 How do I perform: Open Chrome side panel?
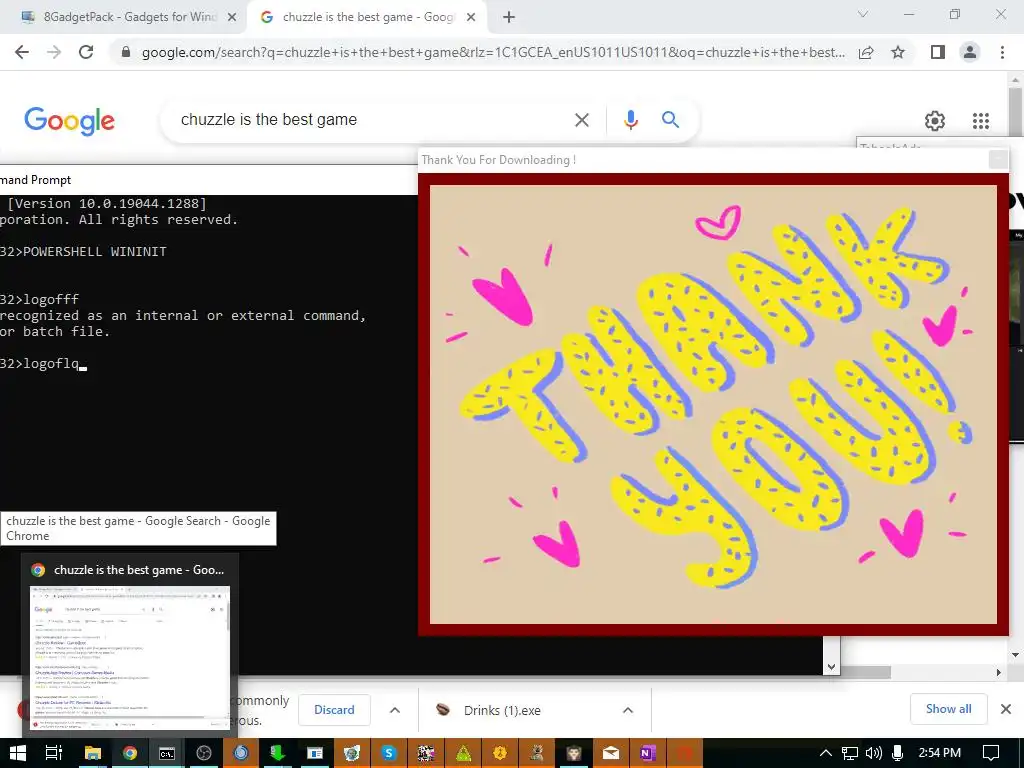[938, 52]
